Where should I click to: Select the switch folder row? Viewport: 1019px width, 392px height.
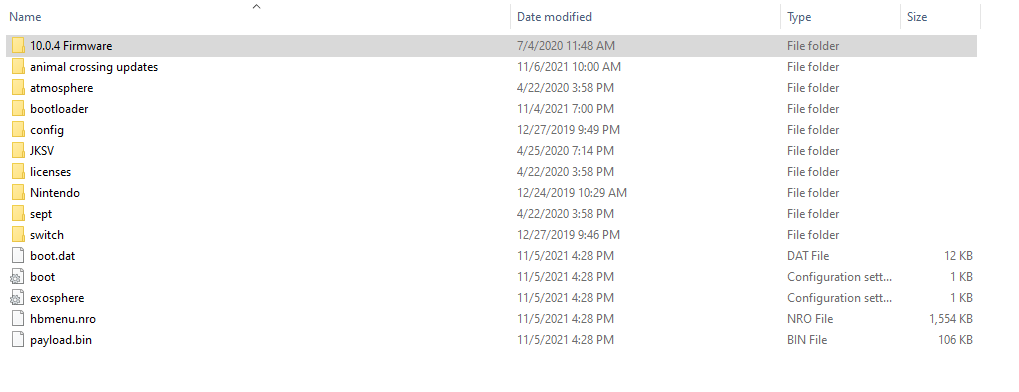point(491,235)
